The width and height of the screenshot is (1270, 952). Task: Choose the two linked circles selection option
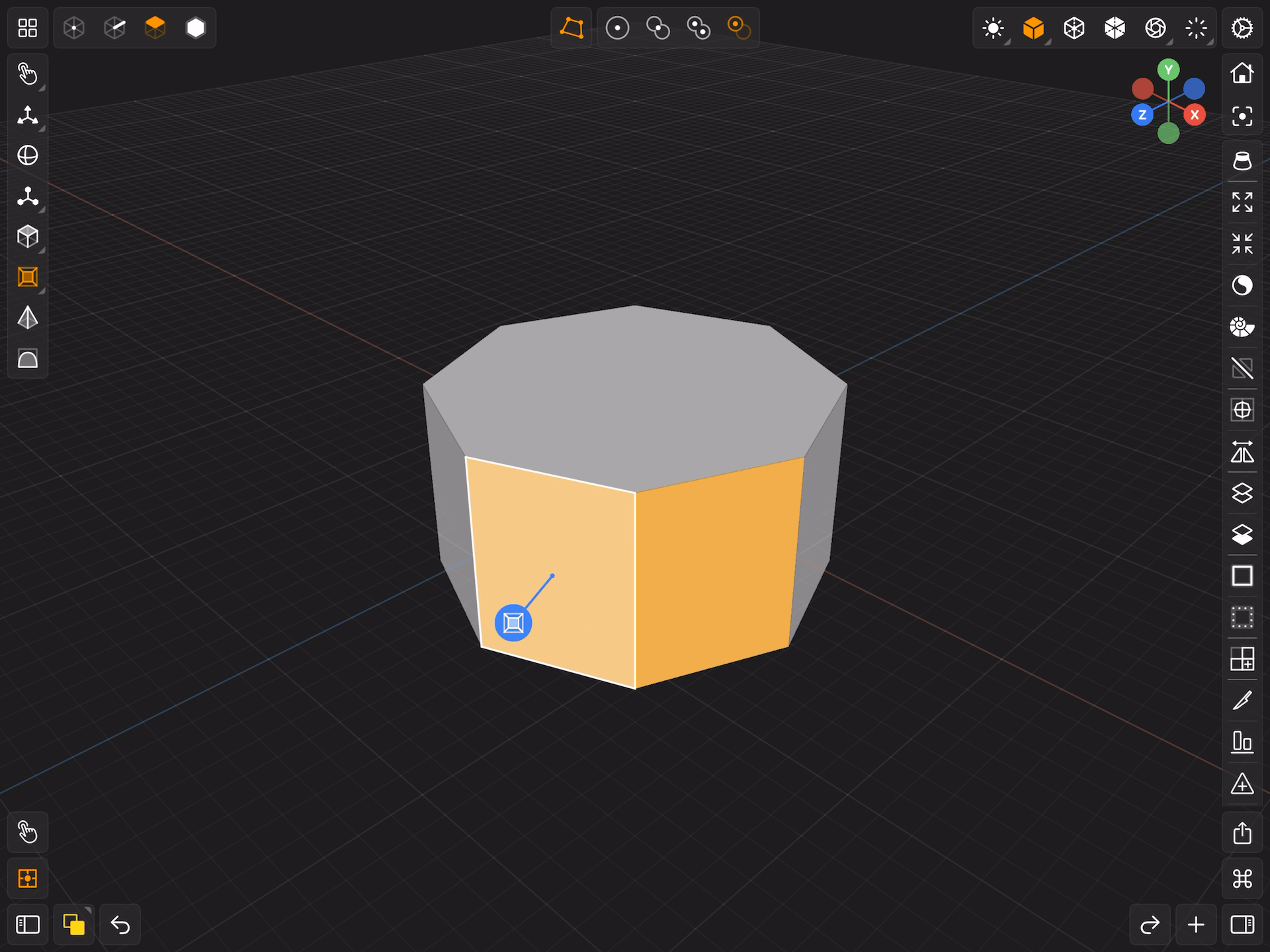point(657,28)
